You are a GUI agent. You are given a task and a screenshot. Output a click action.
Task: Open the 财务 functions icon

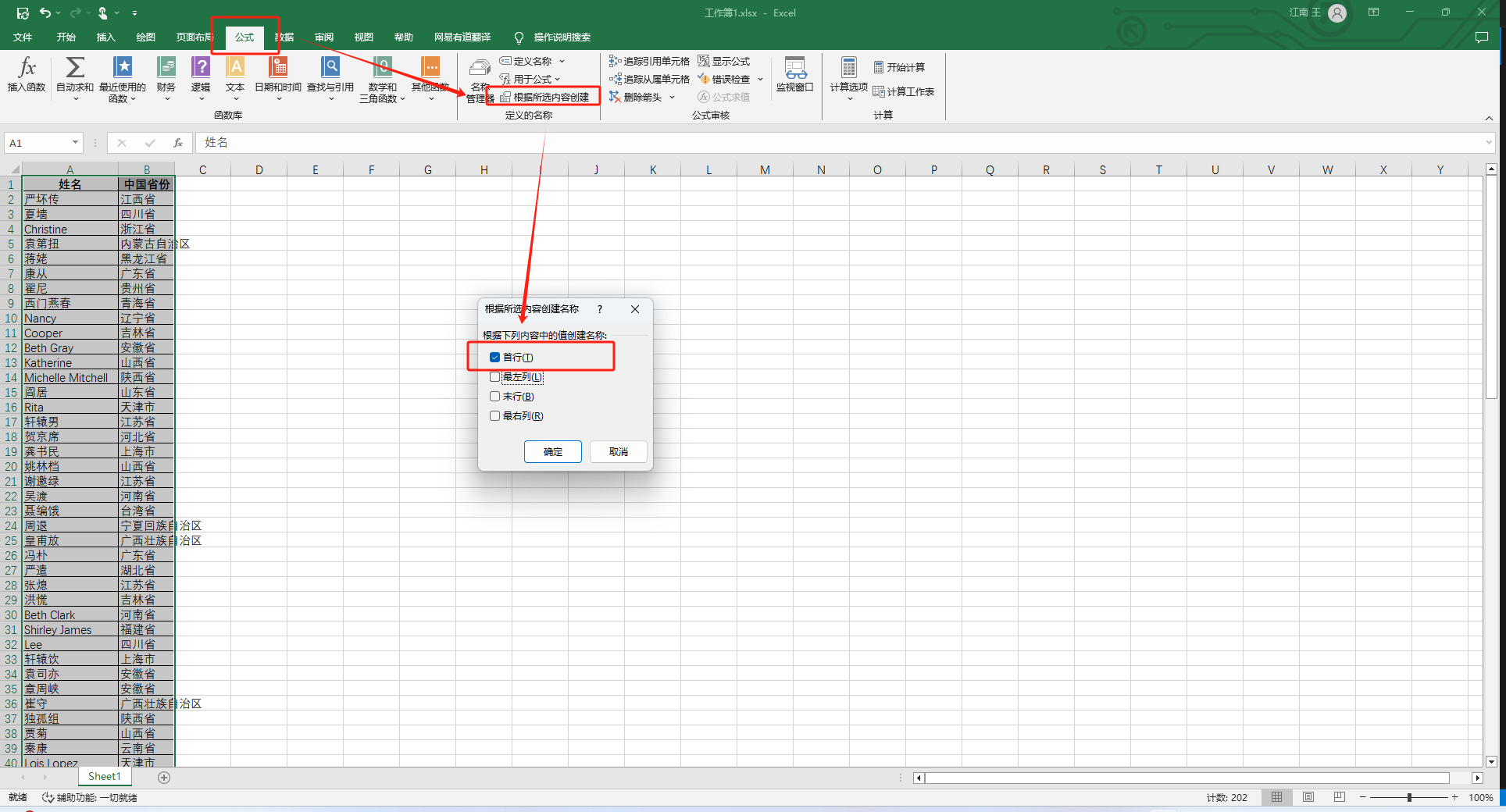point(166,69)
